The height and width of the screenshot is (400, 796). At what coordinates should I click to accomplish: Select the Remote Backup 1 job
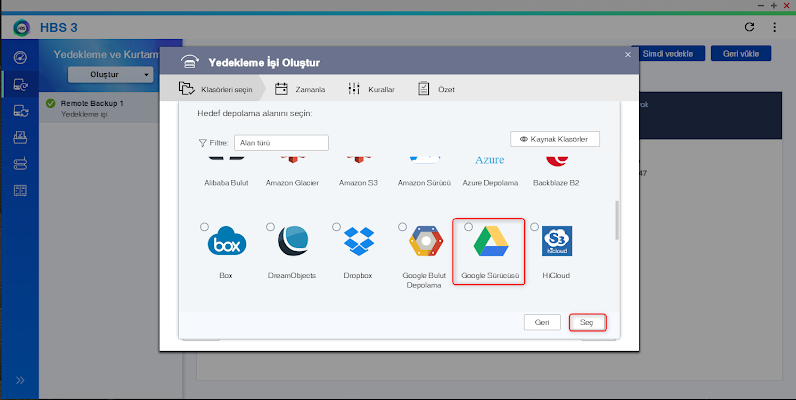point(99,108)
